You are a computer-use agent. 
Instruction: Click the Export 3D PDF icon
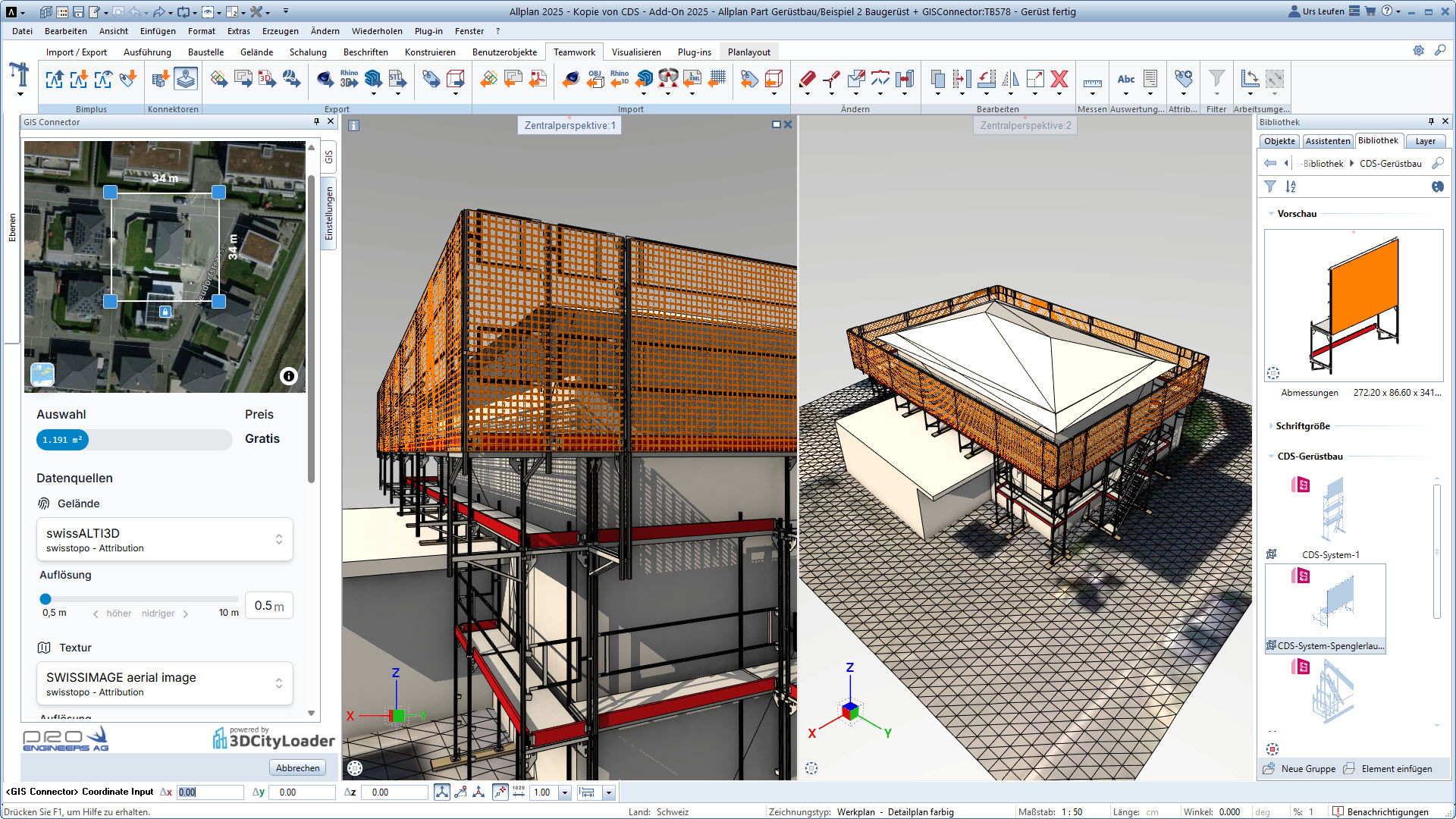coord(267,78)
